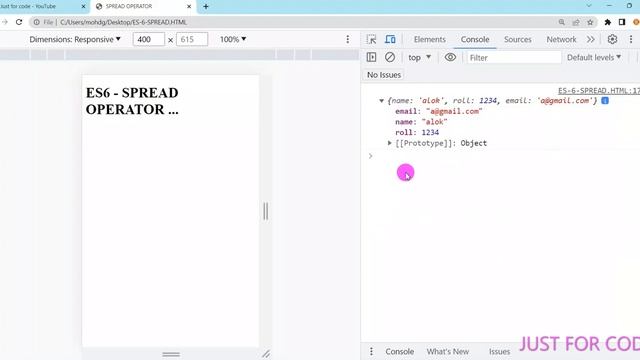
Task: Click the roll: 1234 property
Action: click(417, 132)
